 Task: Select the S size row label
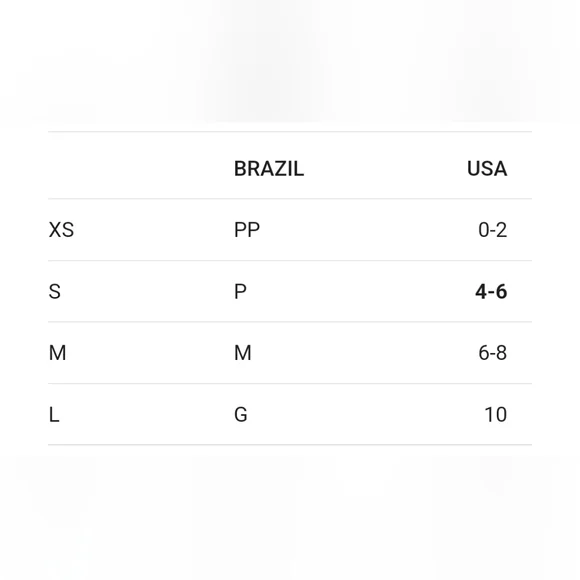coord(55,291)
